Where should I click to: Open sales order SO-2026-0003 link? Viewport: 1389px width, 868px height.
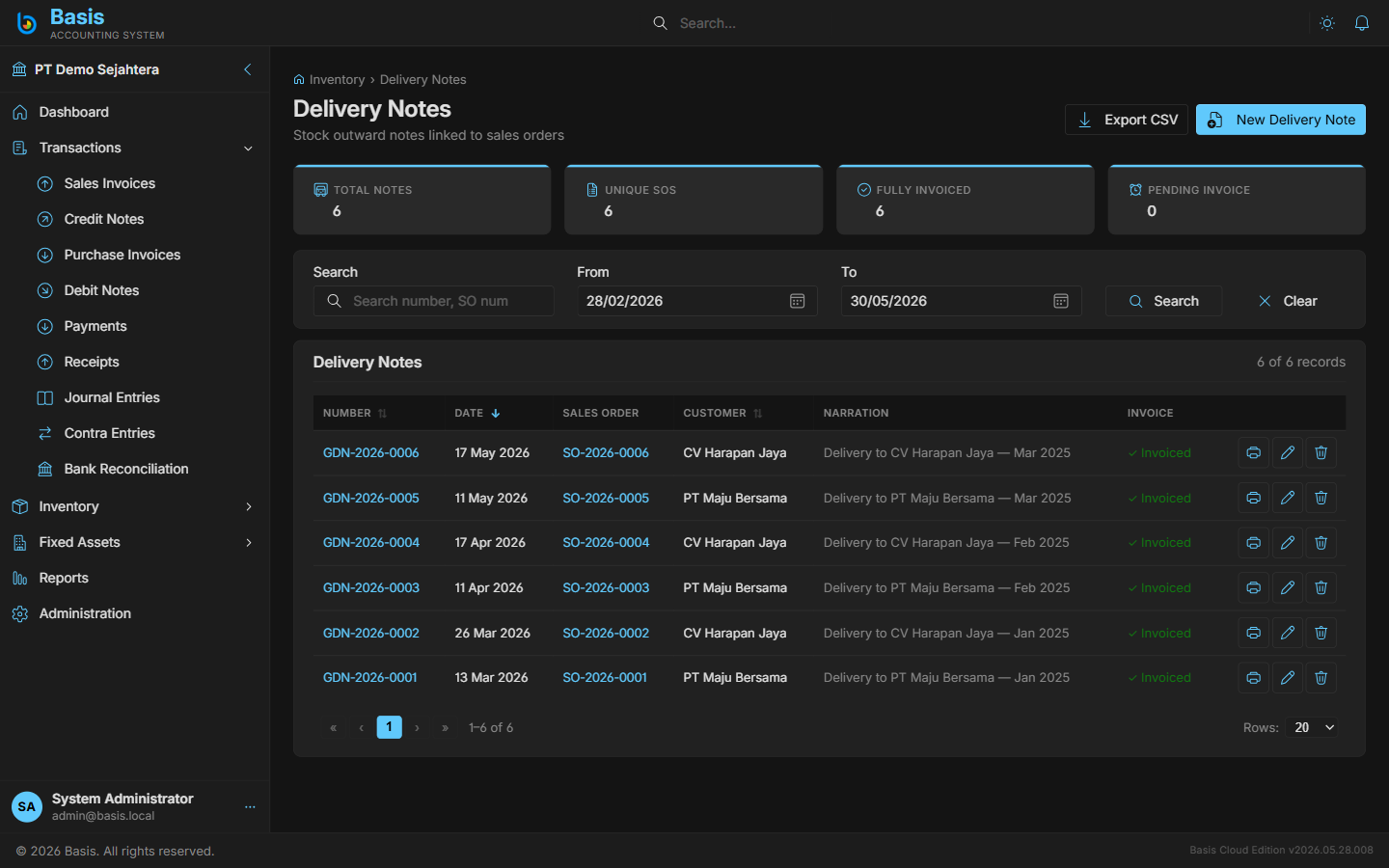tap(606, 587)
